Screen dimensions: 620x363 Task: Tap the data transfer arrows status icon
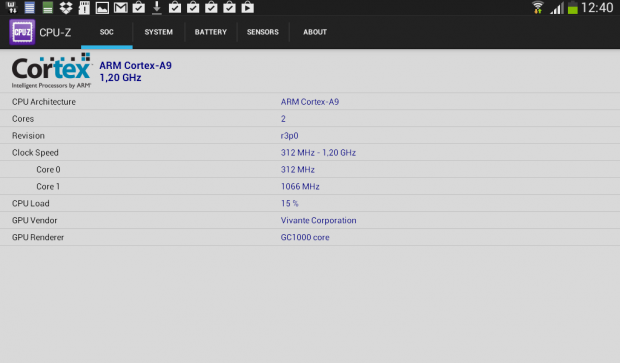(x=11, y=7)
